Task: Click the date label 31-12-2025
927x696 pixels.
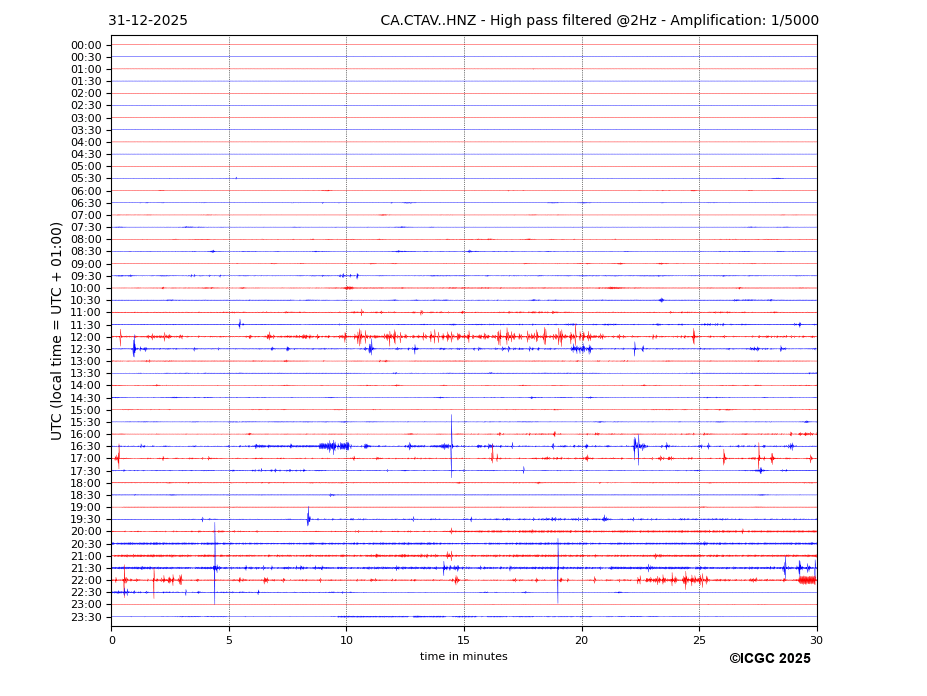Action: point(148,21)
